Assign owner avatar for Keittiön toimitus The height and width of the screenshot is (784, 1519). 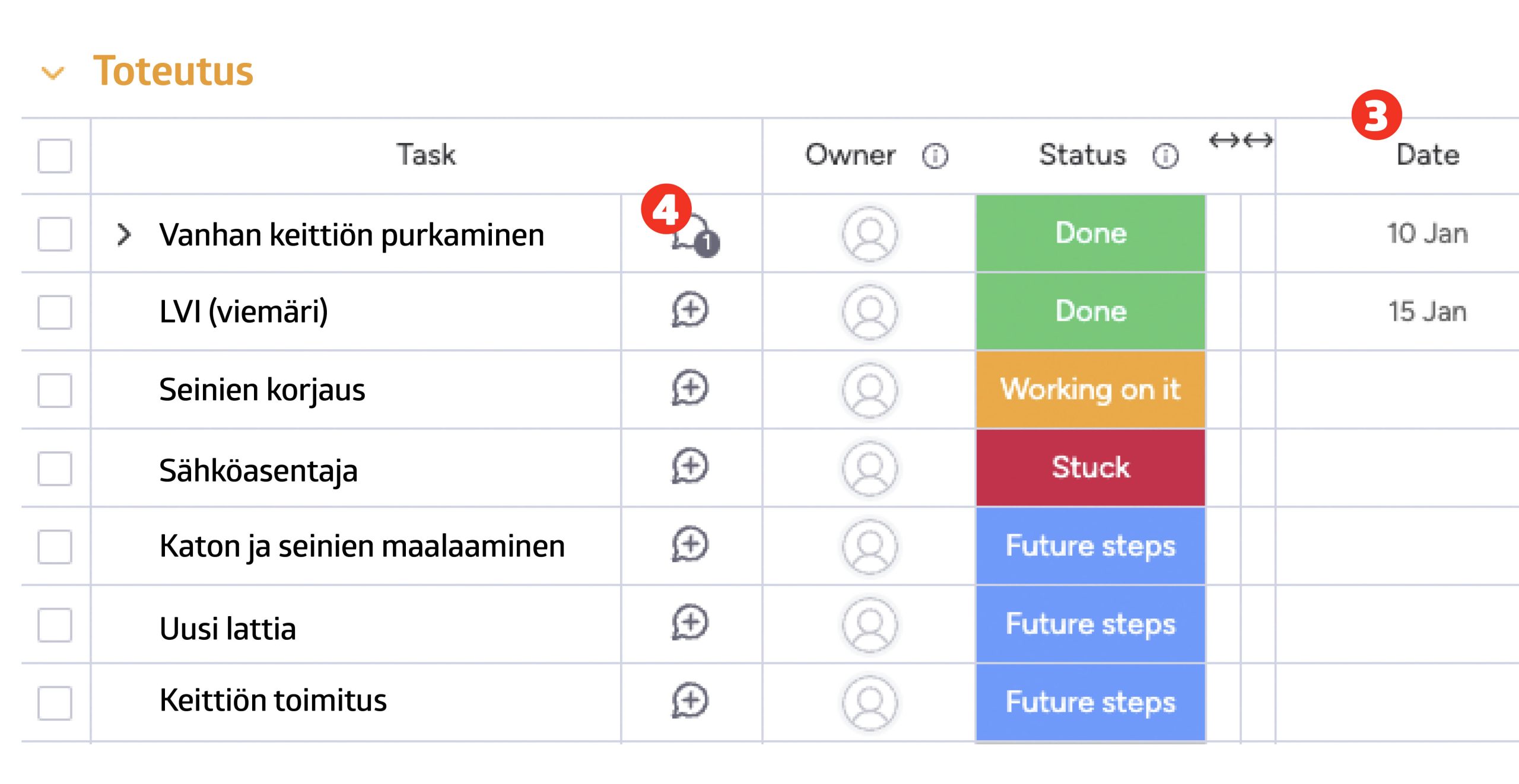click(x=870, y=703)
